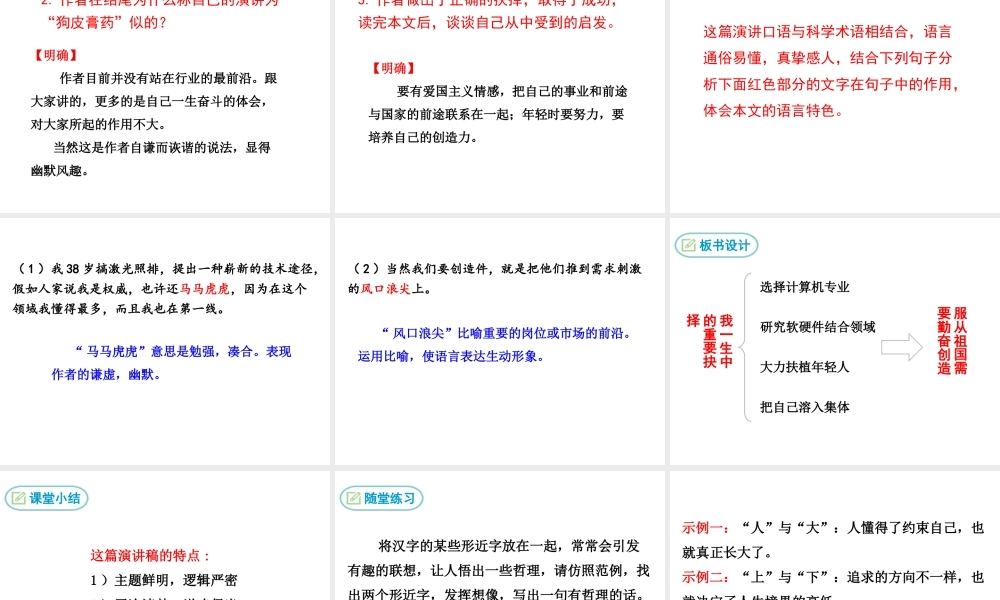Click red line 析下面红色部分的文字在句子中的作用

tap(831, 84)
